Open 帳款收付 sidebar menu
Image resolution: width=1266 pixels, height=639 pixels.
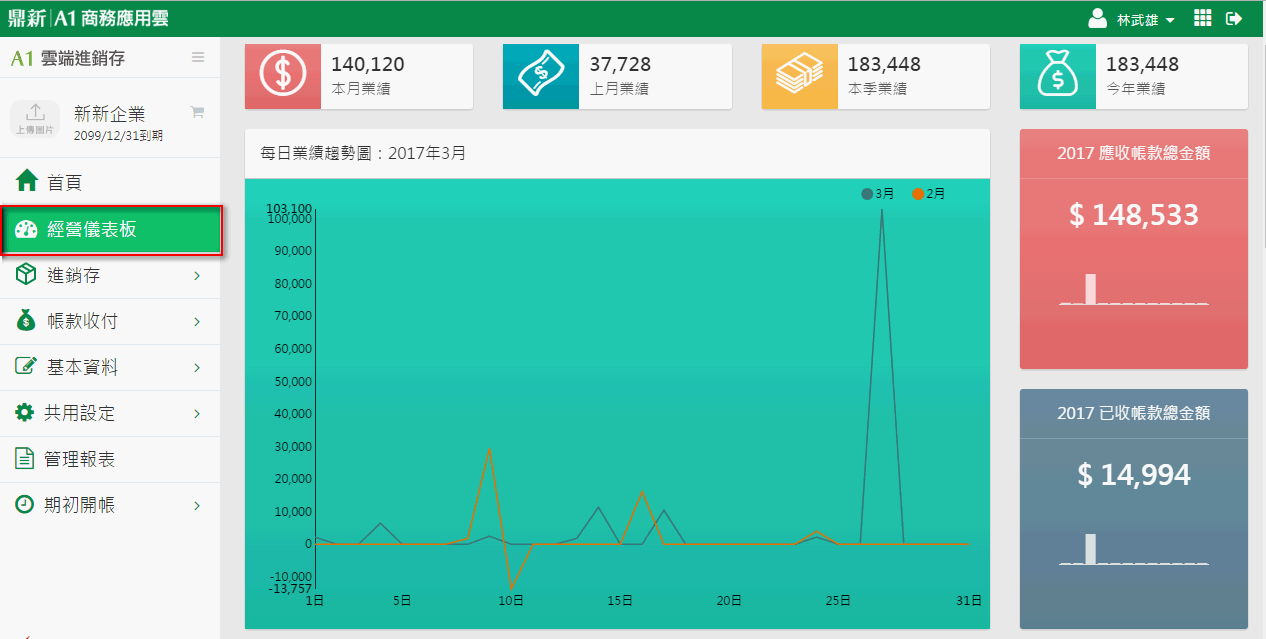click(110, 322)
